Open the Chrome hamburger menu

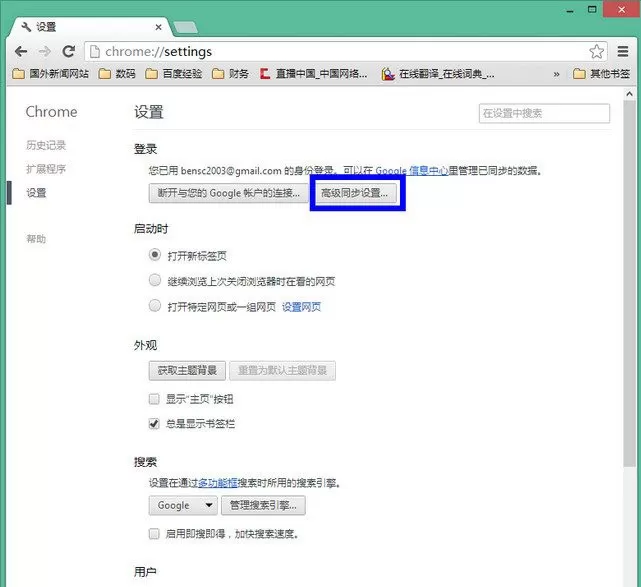623,52
